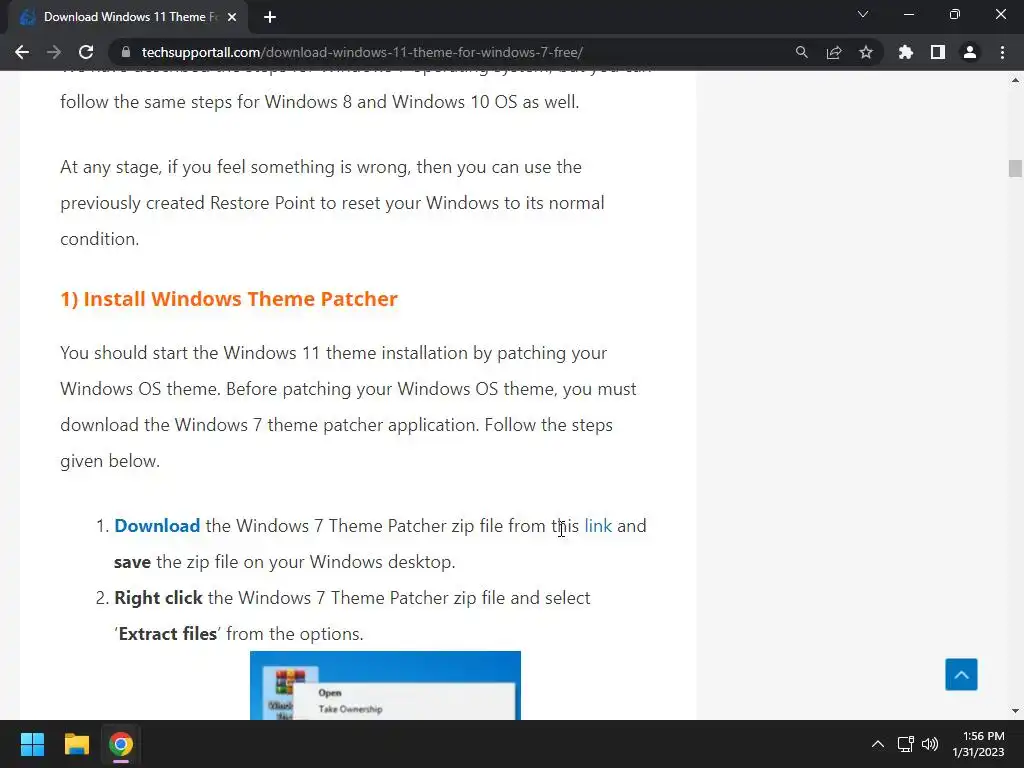Open the zoom magnifier in address bar
The height and width of the screenshot is (768, 1024).
coord(801,52)
